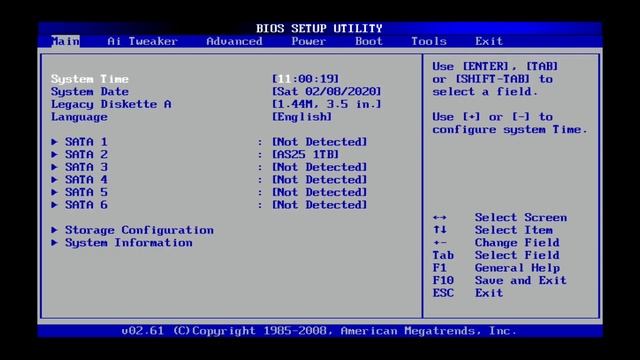Click the Save and Exit text
The width and height of the screenshot is (640, 360).
pyautogui.click(x=521, y=280)
